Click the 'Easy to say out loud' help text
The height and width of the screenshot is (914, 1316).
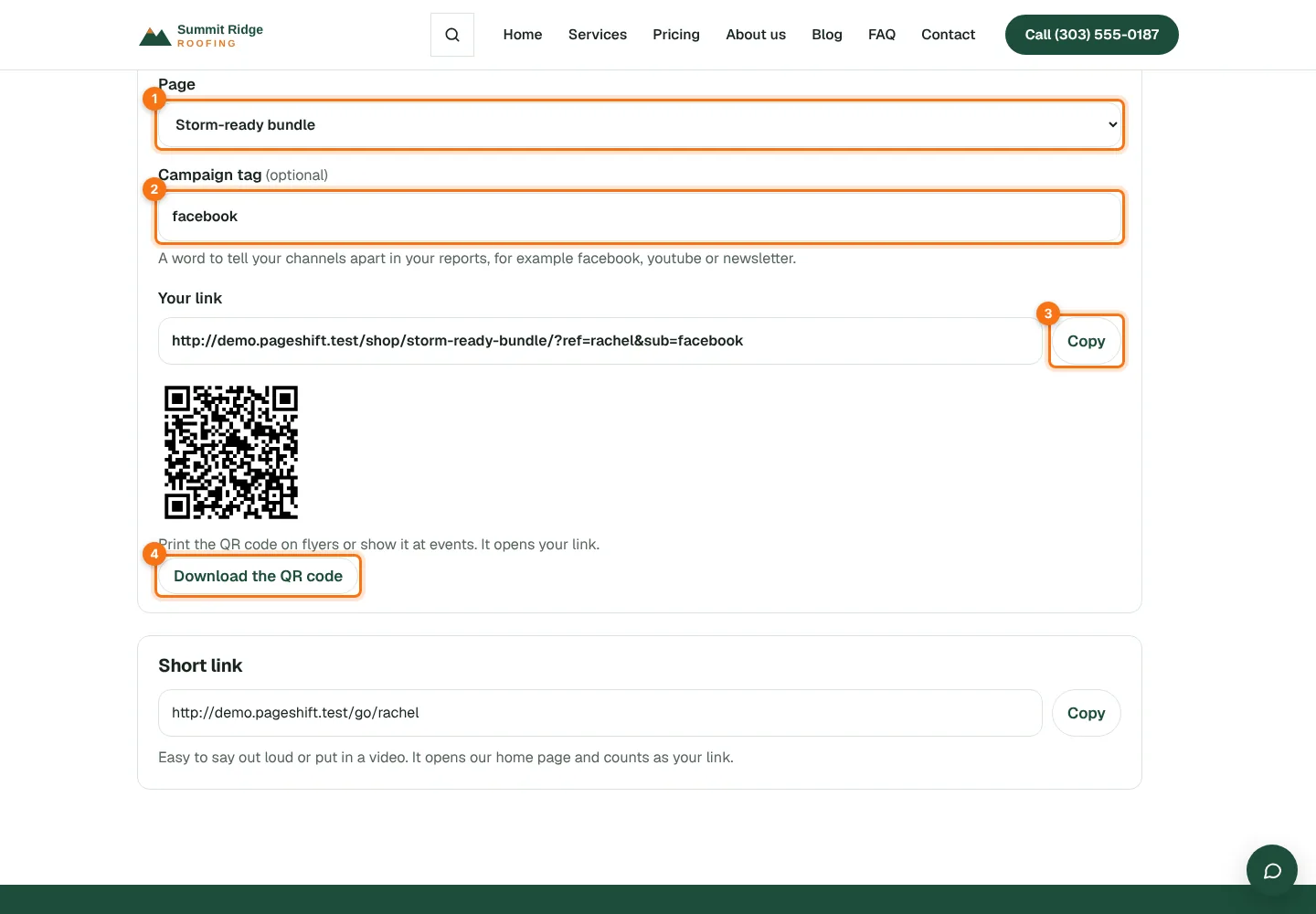tap(446, 757)
